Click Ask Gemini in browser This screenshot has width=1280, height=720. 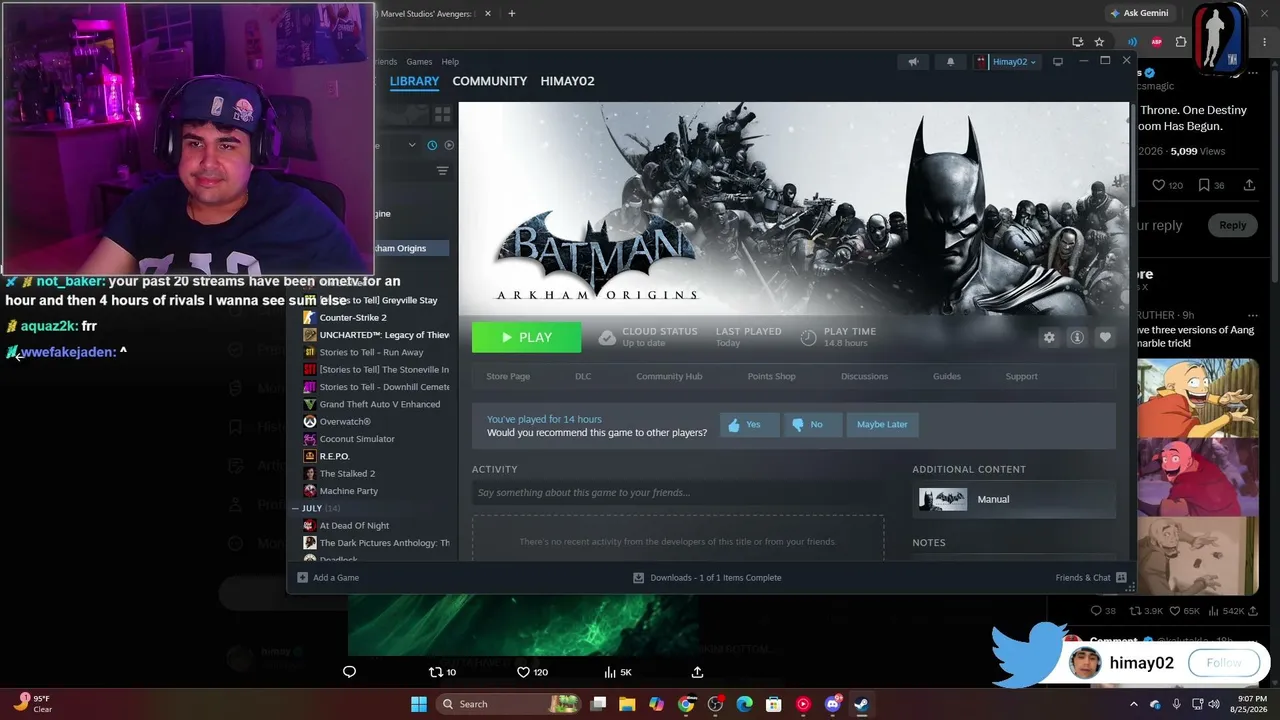tap(1138, 13)
